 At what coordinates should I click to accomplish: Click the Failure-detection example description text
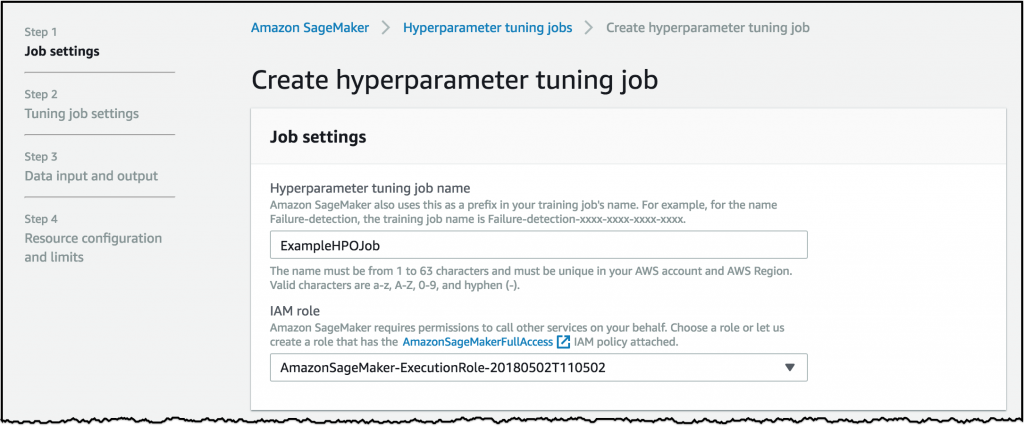point(523,212)
